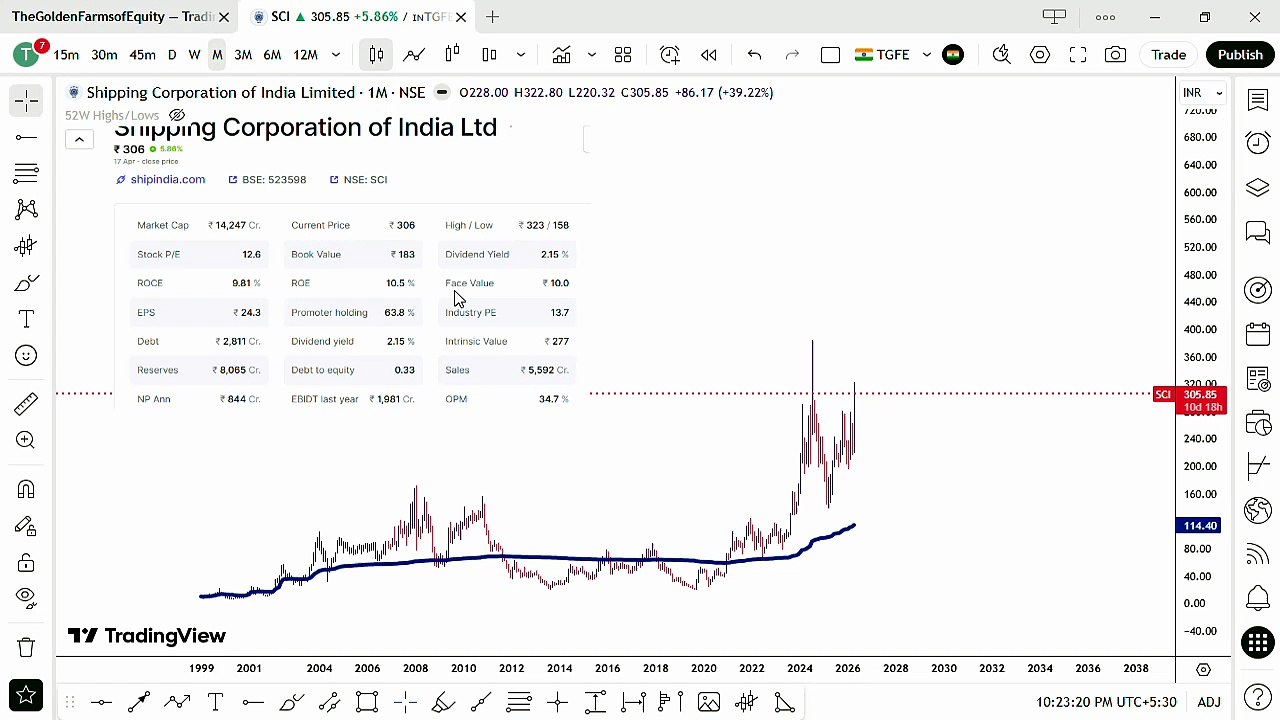Click the Trade button
This screenshot has height=720, width=1280.
click(1168, 55)
